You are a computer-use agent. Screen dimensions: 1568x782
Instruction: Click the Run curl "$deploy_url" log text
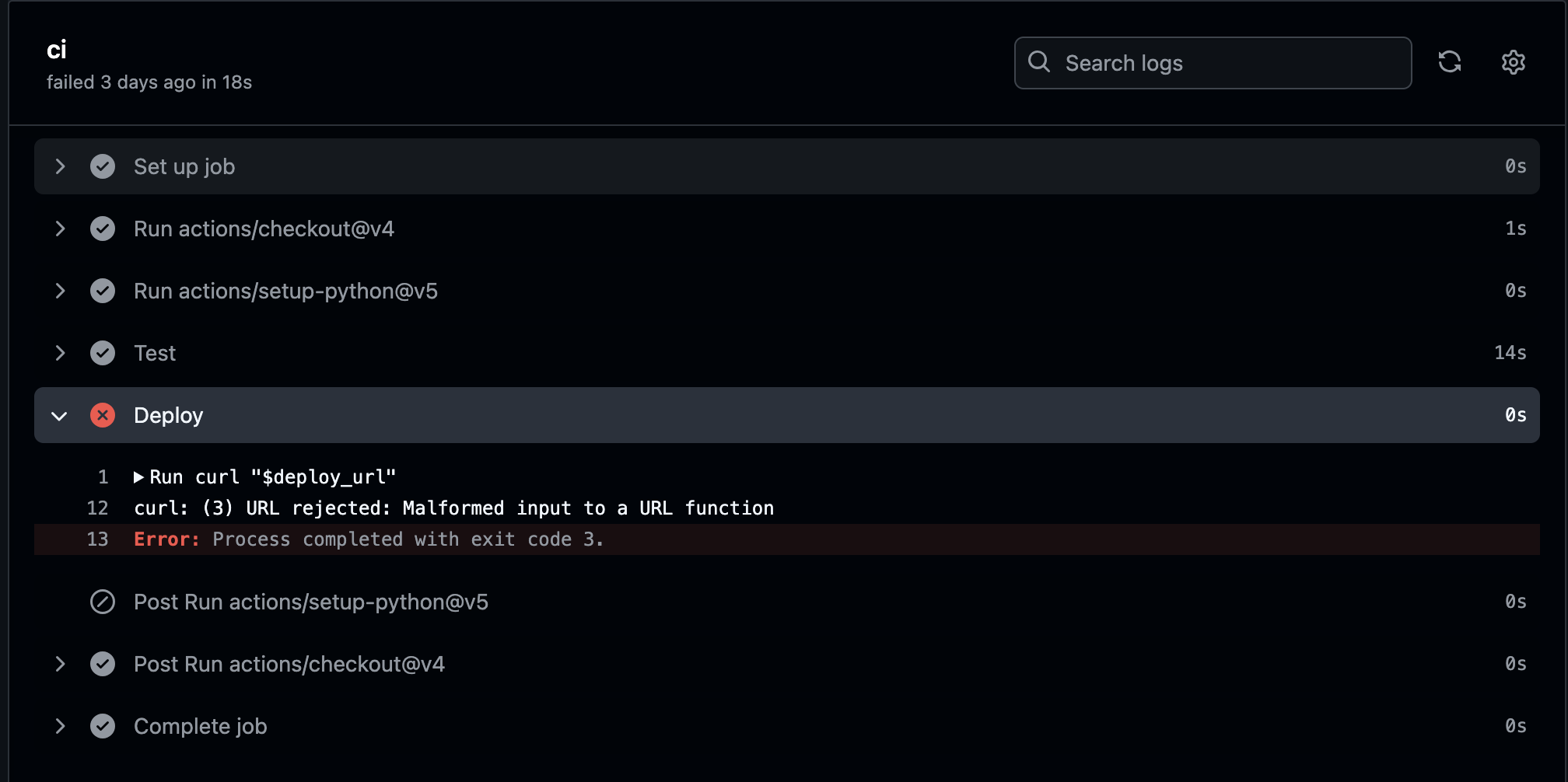[273, 477]
